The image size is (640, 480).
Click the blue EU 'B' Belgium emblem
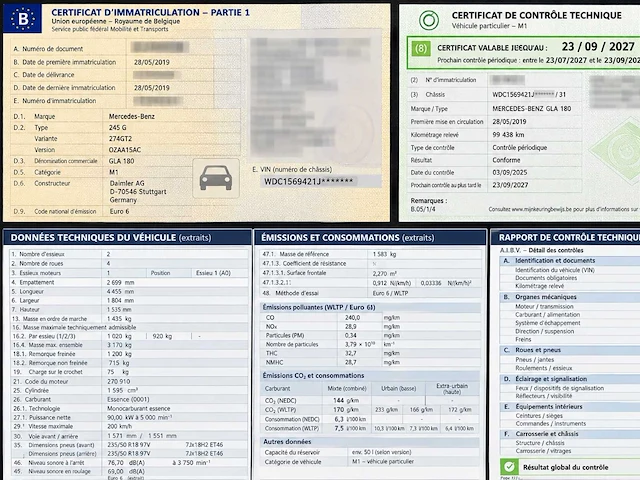[22, 19]
